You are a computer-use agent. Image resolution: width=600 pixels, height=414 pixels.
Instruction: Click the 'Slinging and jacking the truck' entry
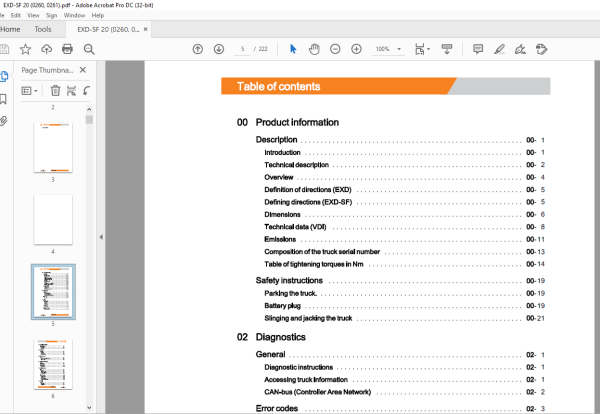(x=308, y=318)
